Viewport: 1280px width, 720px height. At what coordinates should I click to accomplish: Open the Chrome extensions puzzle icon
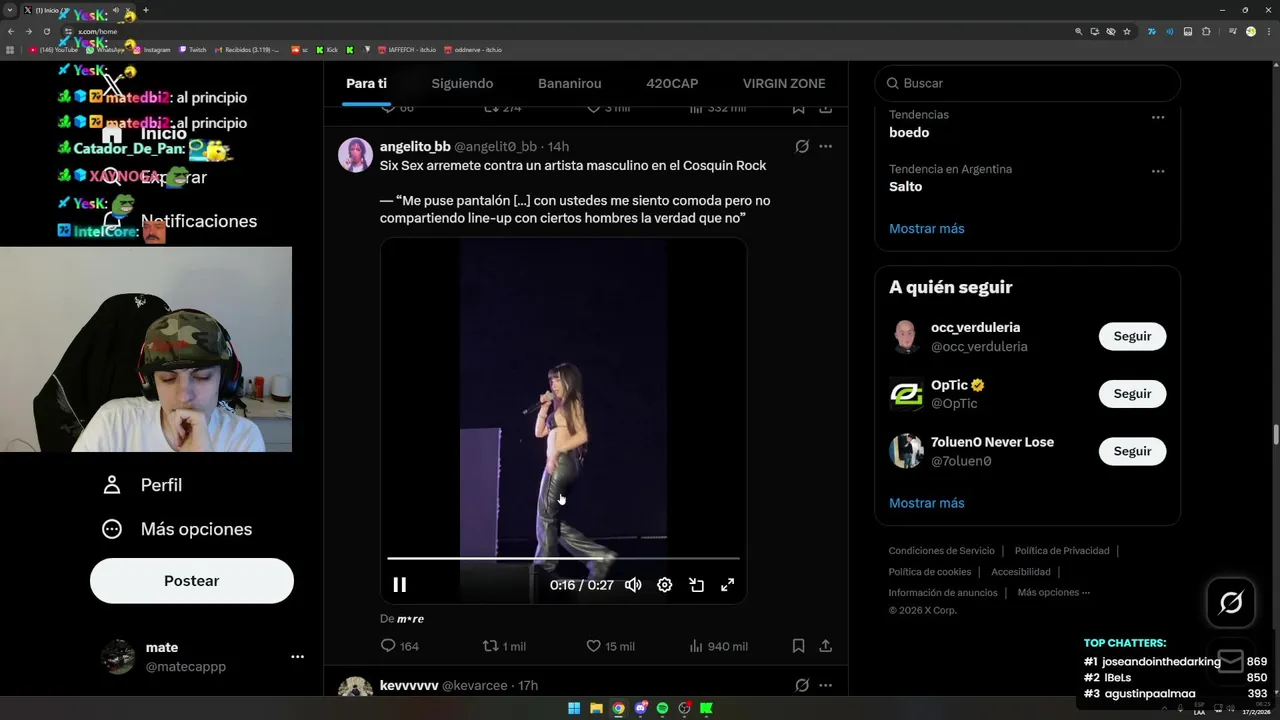point(1206,31)
